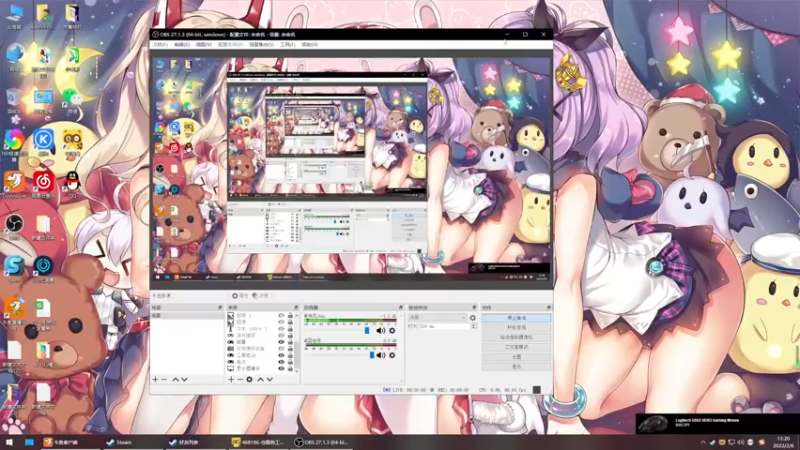Expand the system tray hidden icons chevron
800x450 pixels.
point(703,442)
